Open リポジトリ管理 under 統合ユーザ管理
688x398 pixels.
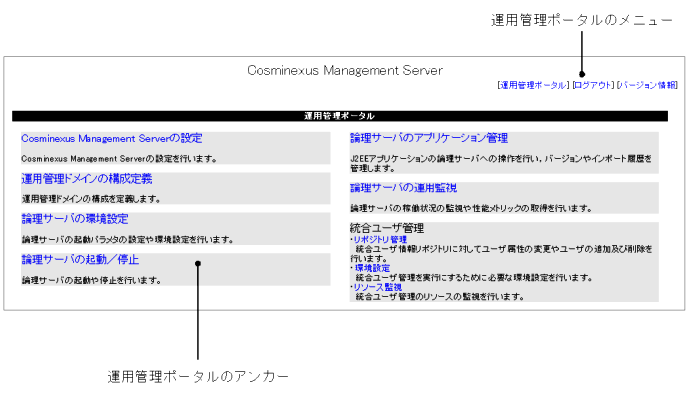point(380,240)
